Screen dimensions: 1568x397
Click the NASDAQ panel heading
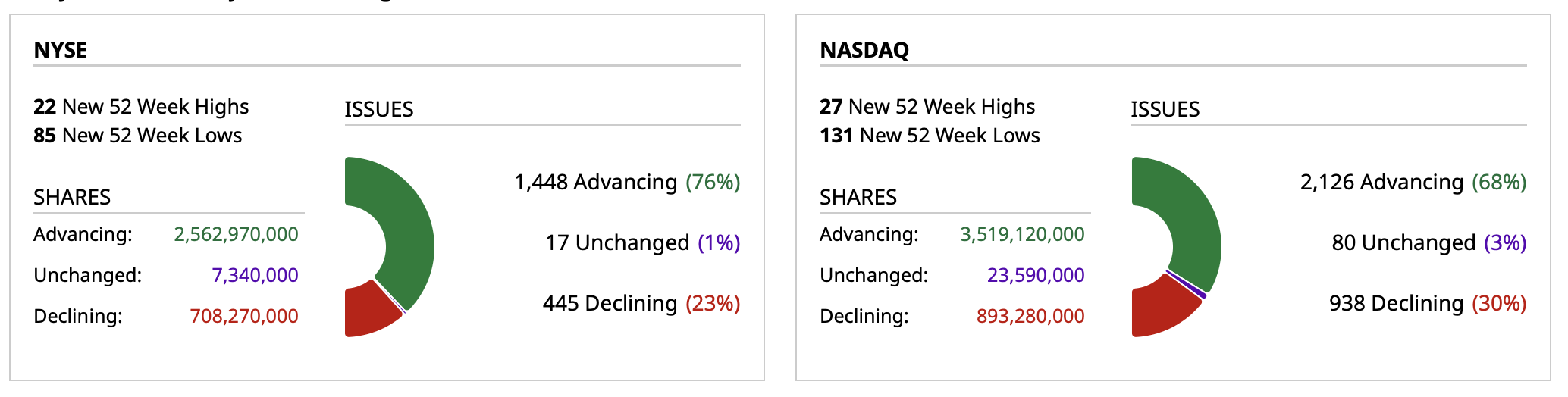(864, 50)
